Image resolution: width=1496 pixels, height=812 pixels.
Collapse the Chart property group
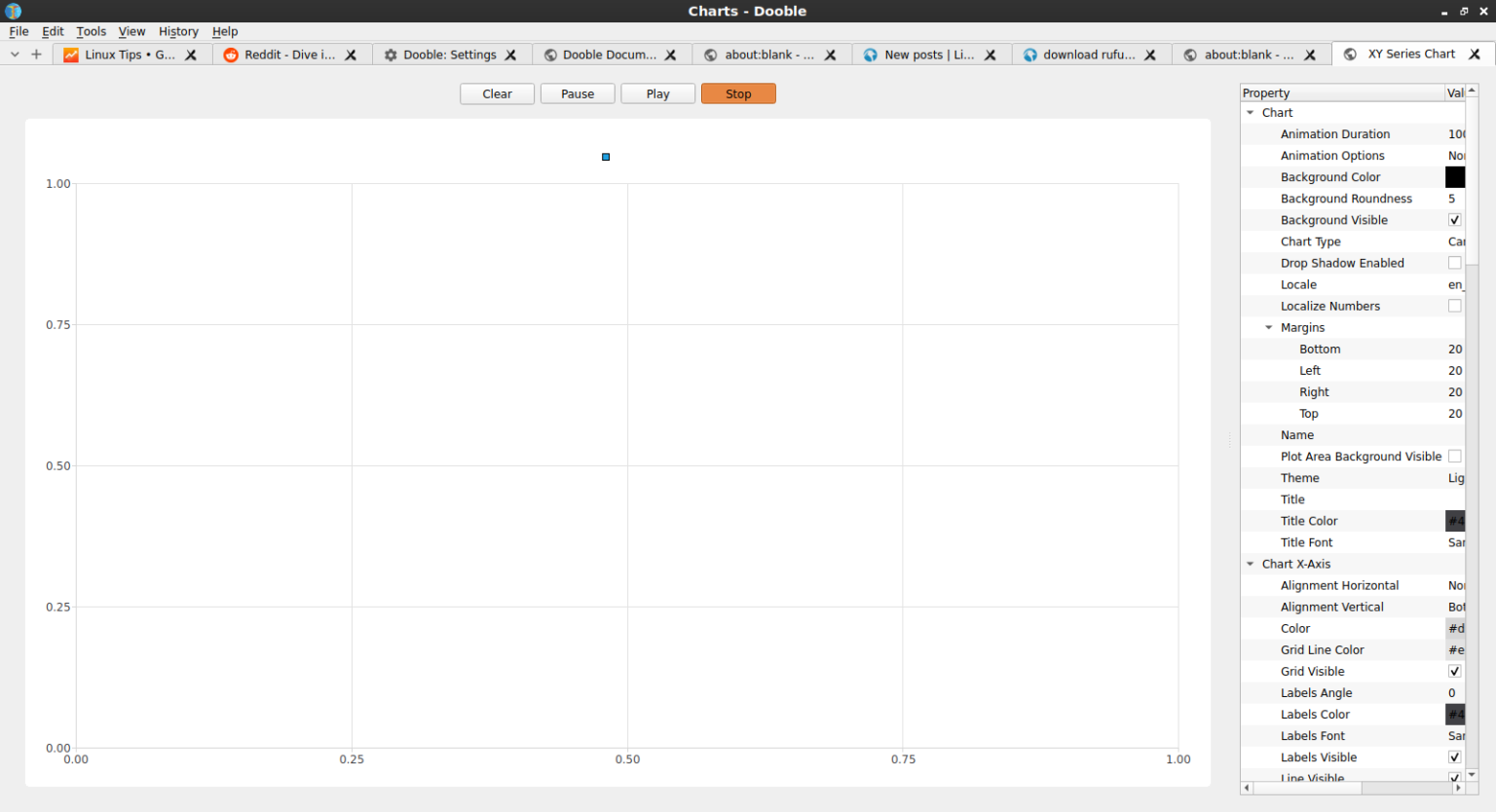point(1251,113)
